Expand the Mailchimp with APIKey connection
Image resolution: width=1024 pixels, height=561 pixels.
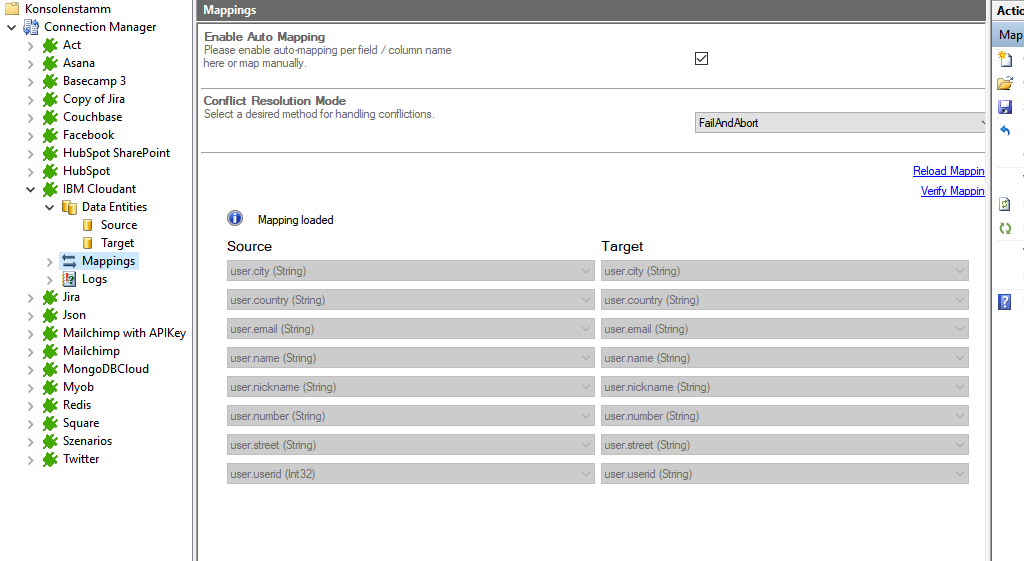click(30, 333)
